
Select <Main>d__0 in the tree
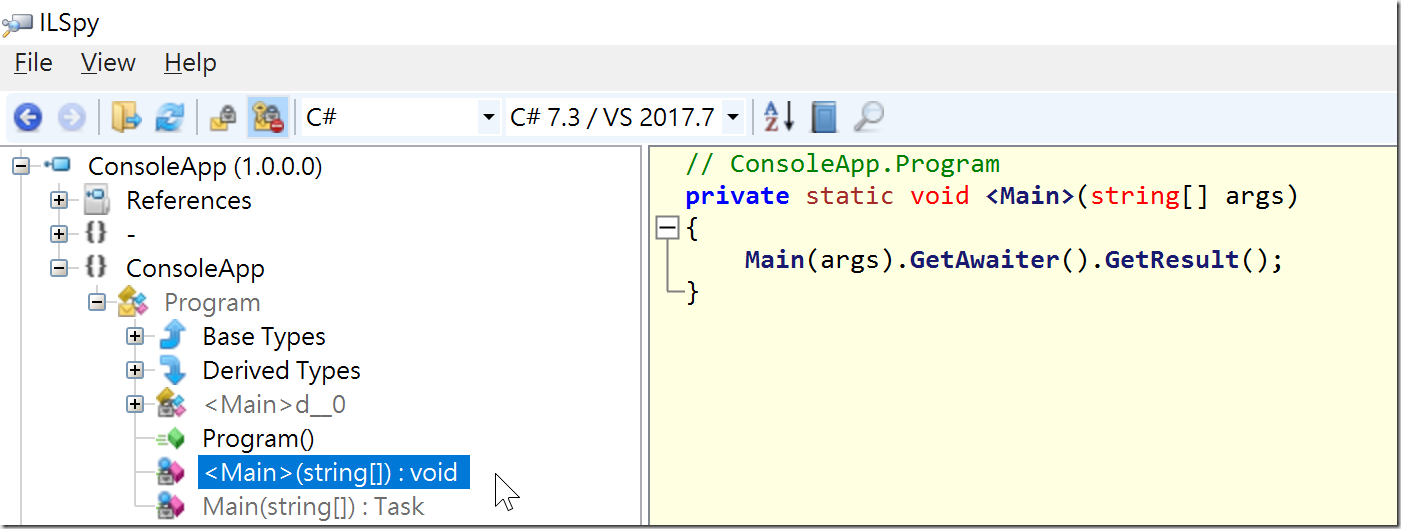pyautogui.click(x=274, y=405)
